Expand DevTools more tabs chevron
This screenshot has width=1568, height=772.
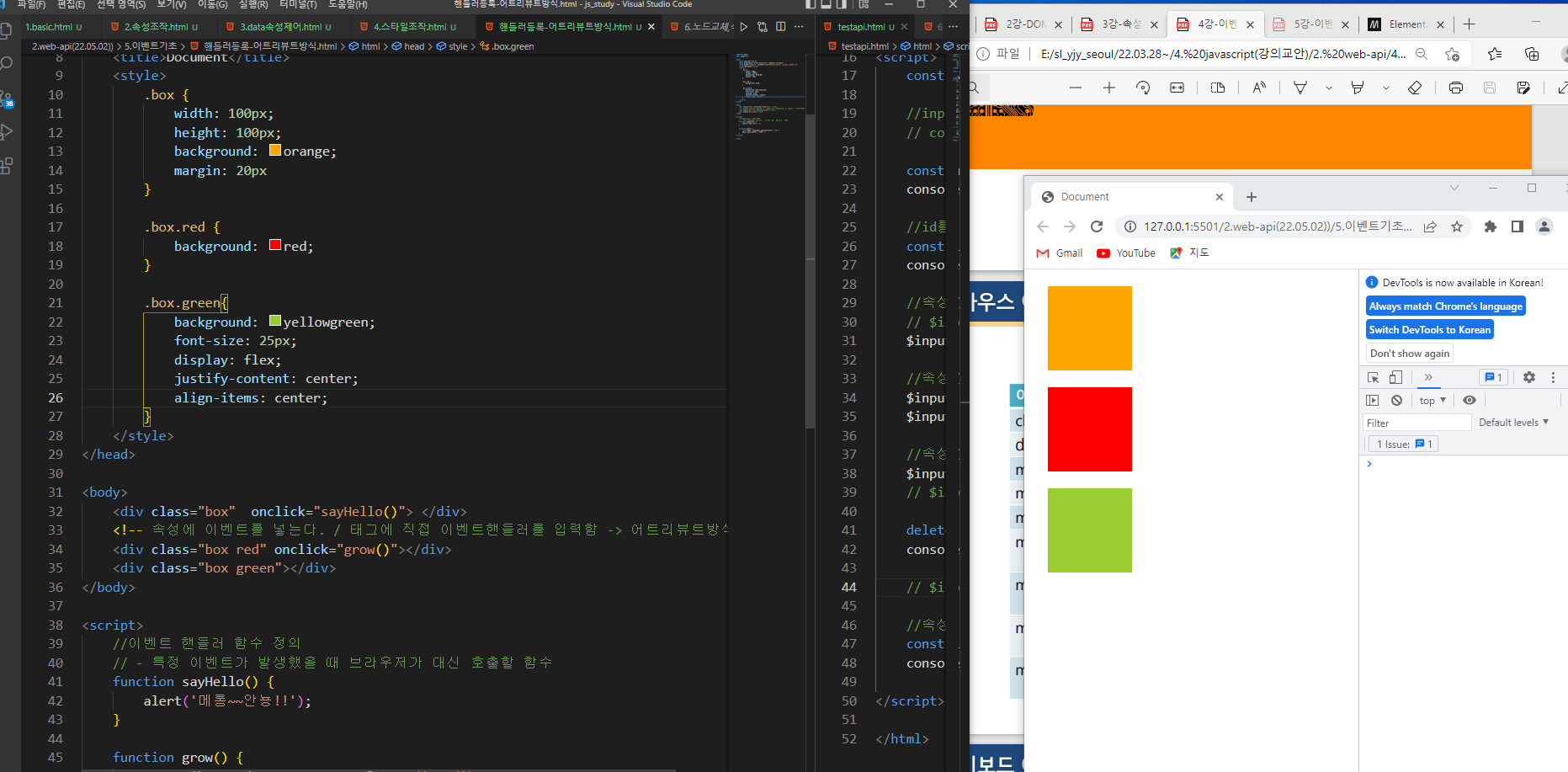click(x=1428, y=377)
